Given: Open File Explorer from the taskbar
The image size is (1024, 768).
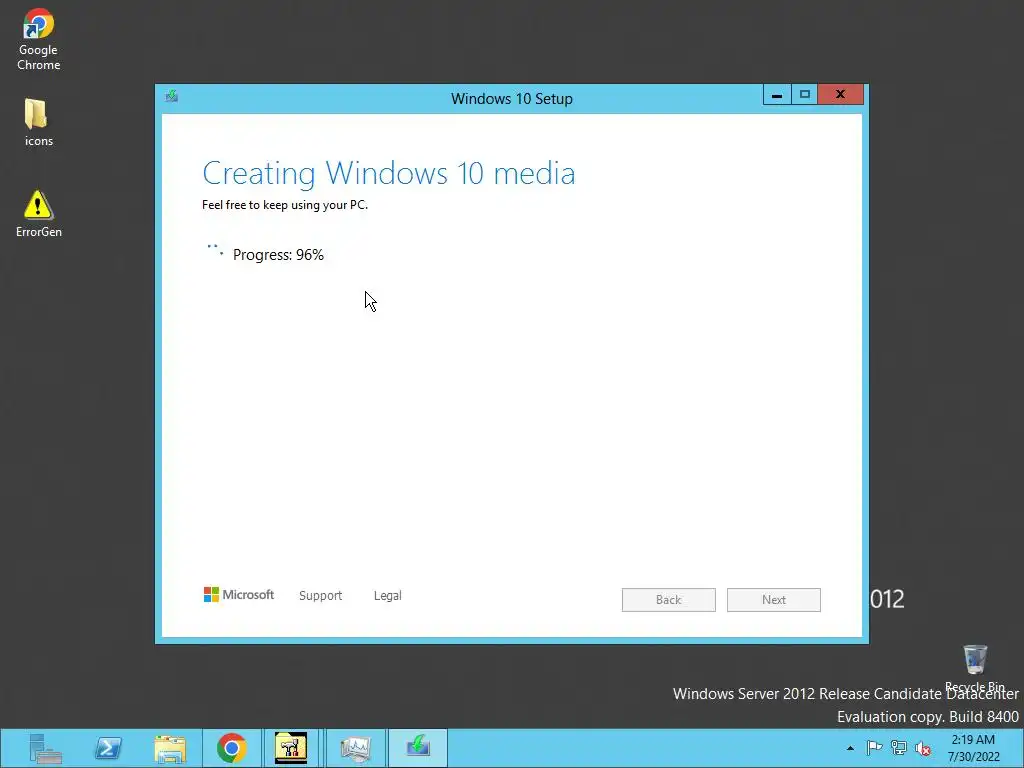Looking at the screenshot, I should click(170, 748).
